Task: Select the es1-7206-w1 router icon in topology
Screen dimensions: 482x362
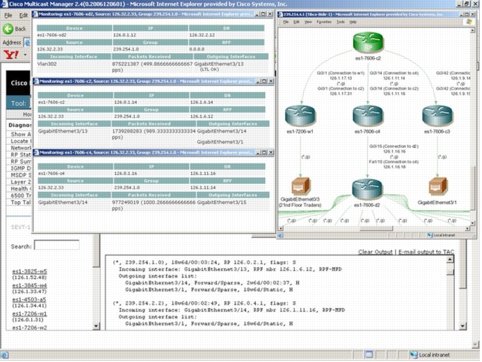Action: [x=300, y=115]
